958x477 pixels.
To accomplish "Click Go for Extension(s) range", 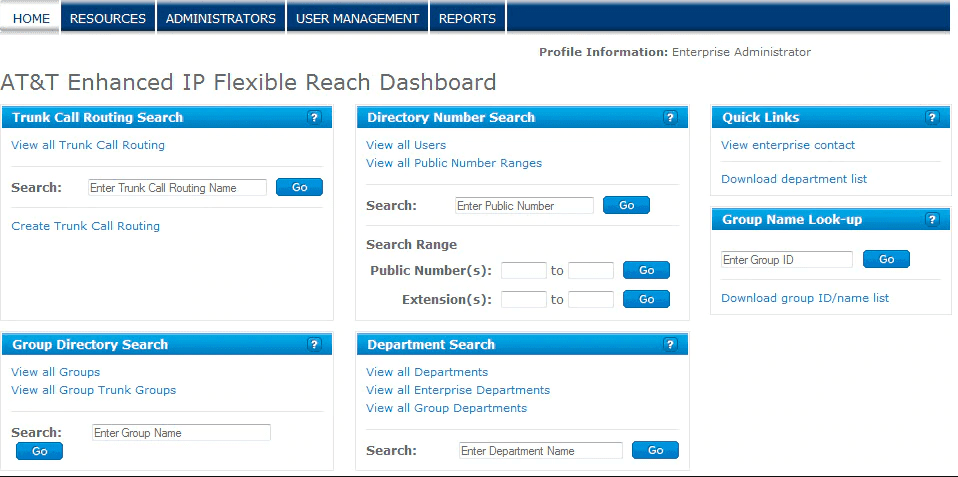I will pos(646,299).
